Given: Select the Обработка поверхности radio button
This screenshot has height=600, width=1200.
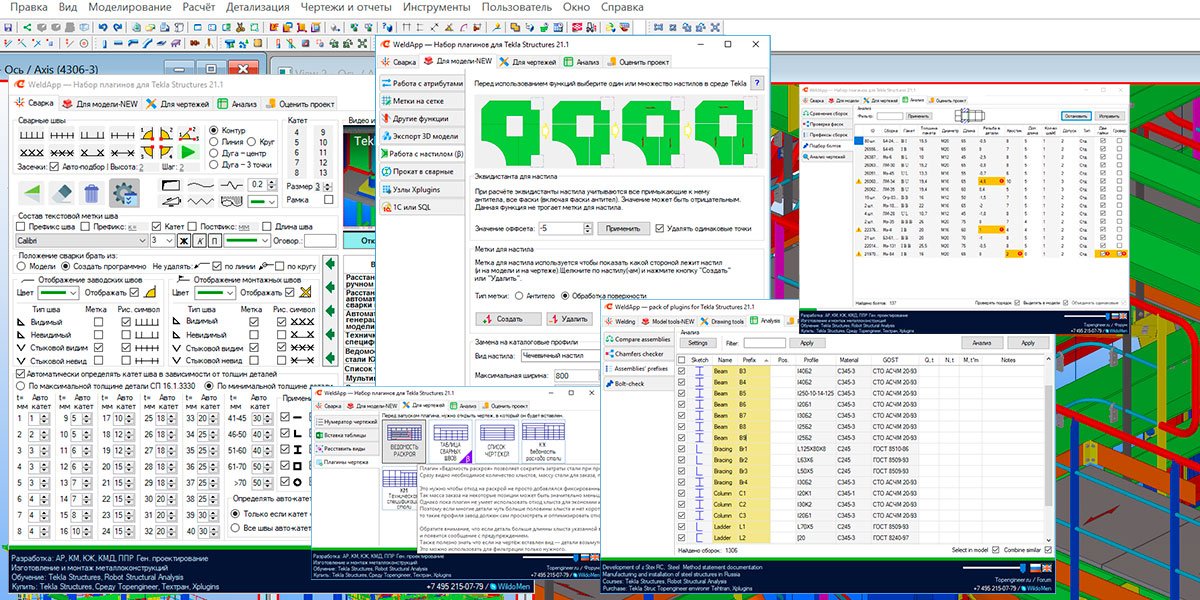Looking at the screenshot, I should coord(565,296).
